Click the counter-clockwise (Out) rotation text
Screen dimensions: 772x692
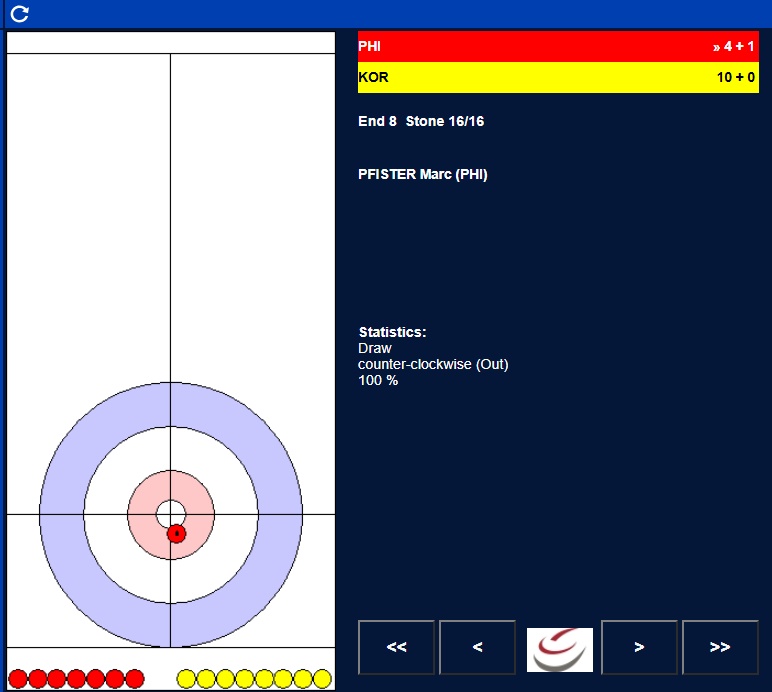(x=433, y=364)
